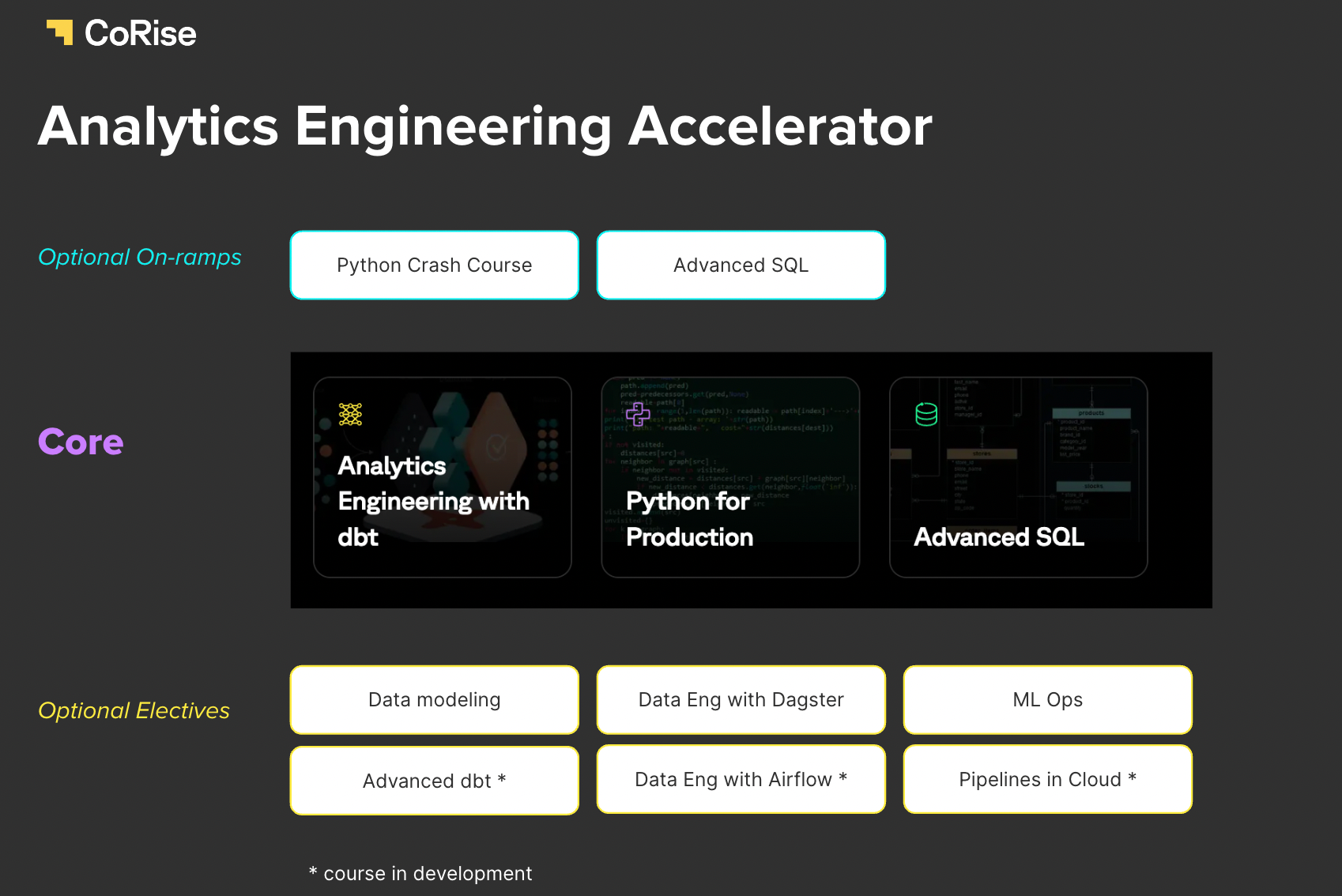Click the Optional Electives label
Image resolution: width=1342 pixels, height=896 pixels.
coord(134,711)
